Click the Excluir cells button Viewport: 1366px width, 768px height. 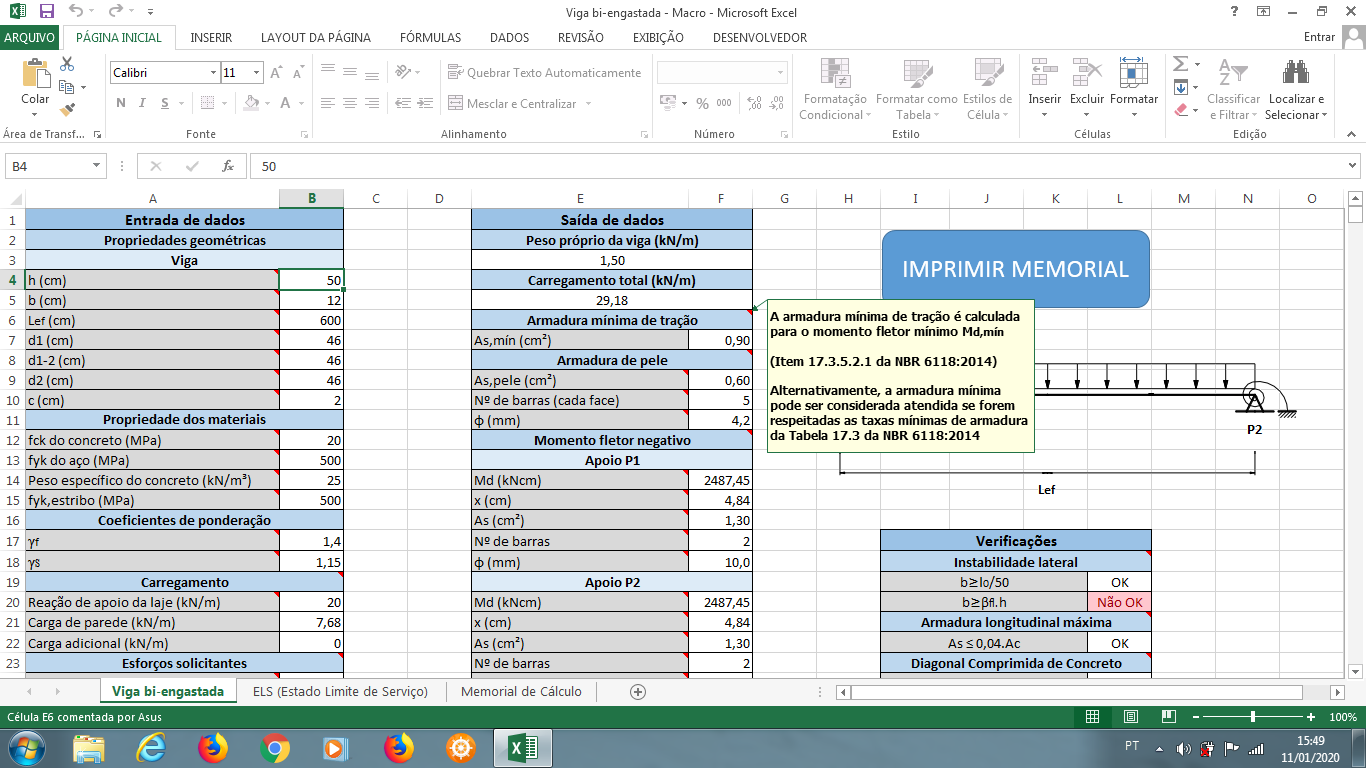tap(1087, 89)
